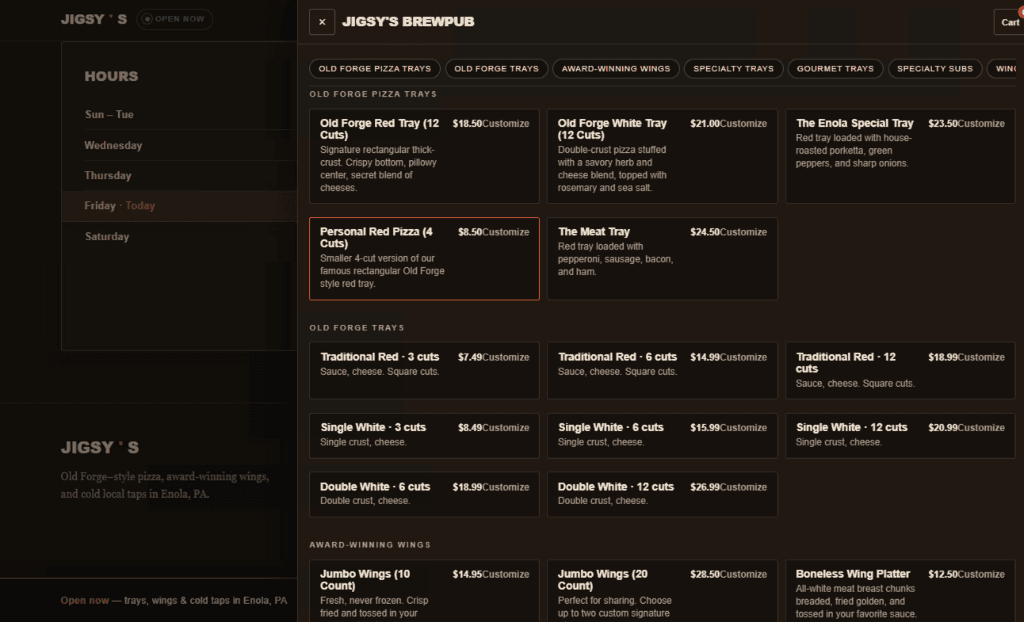Customize Old Forge White Tray (12 Cuts)

(x=743, y=123)
